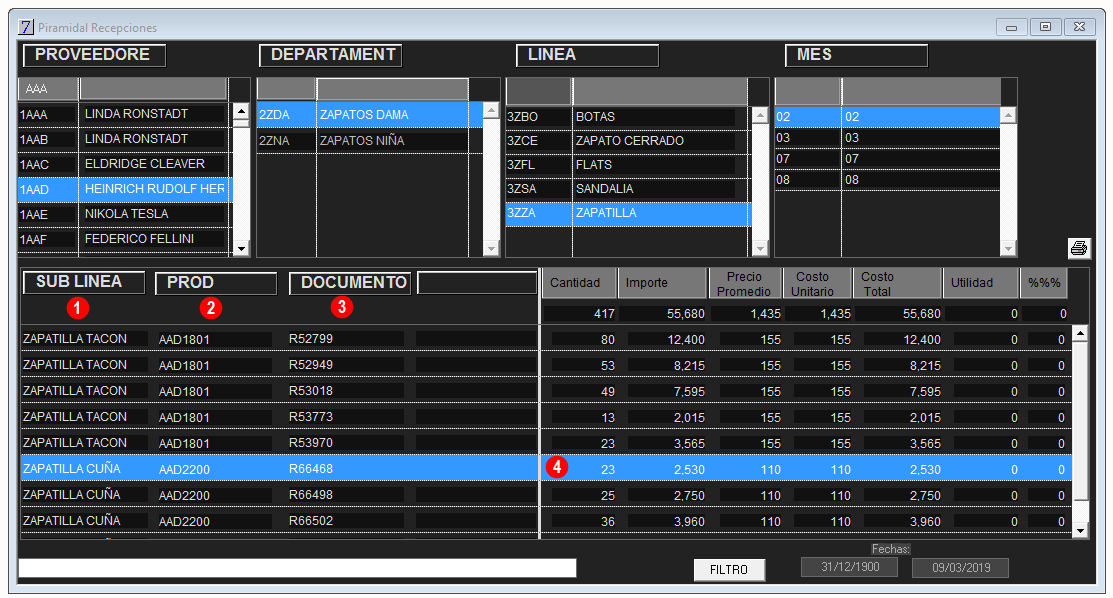The height and width of the screenshot is (598, 1113).
Task: Click results grid scroll down arrow
Action: pos(1080,530)
